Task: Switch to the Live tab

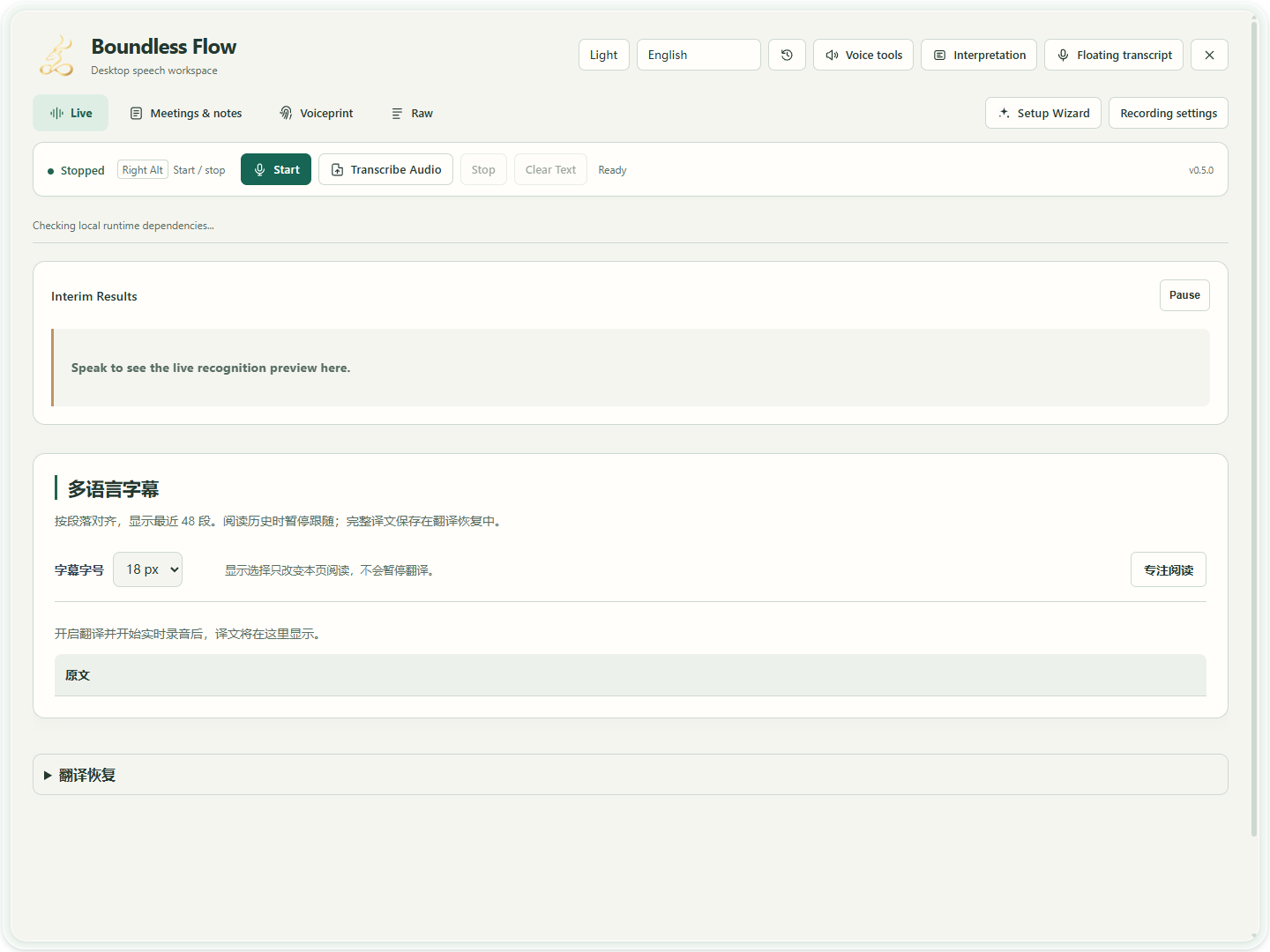Action: [71, 113]
